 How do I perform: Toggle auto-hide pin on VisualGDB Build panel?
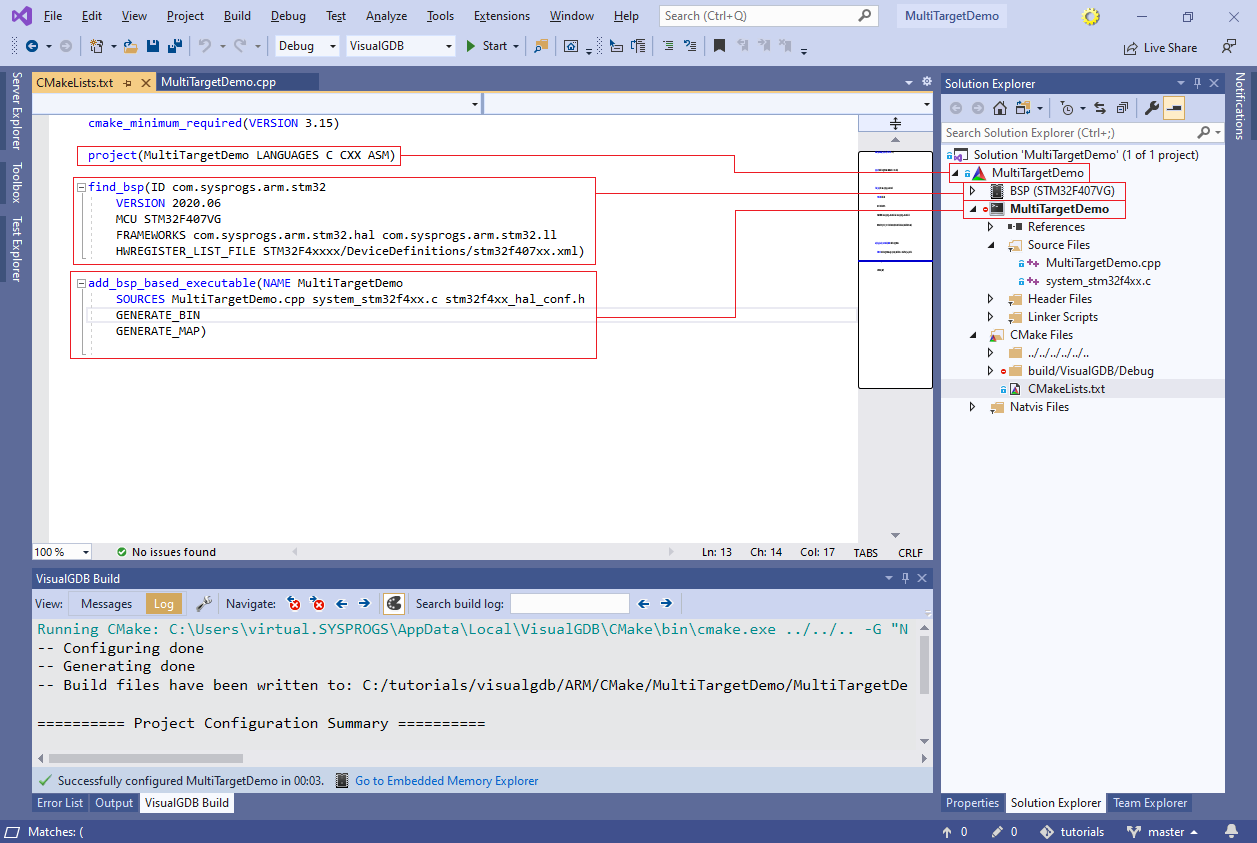click(904, 578)
